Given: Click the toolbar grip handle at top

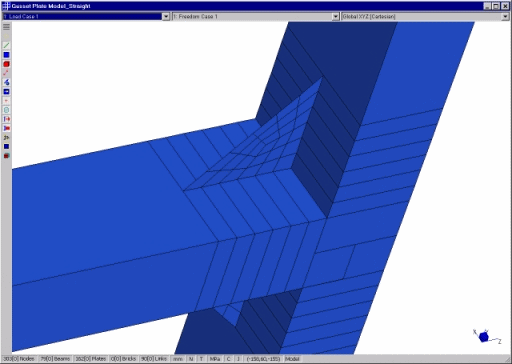Looking at the screenshot, I should pyautogui.click(x=6, y=27).
